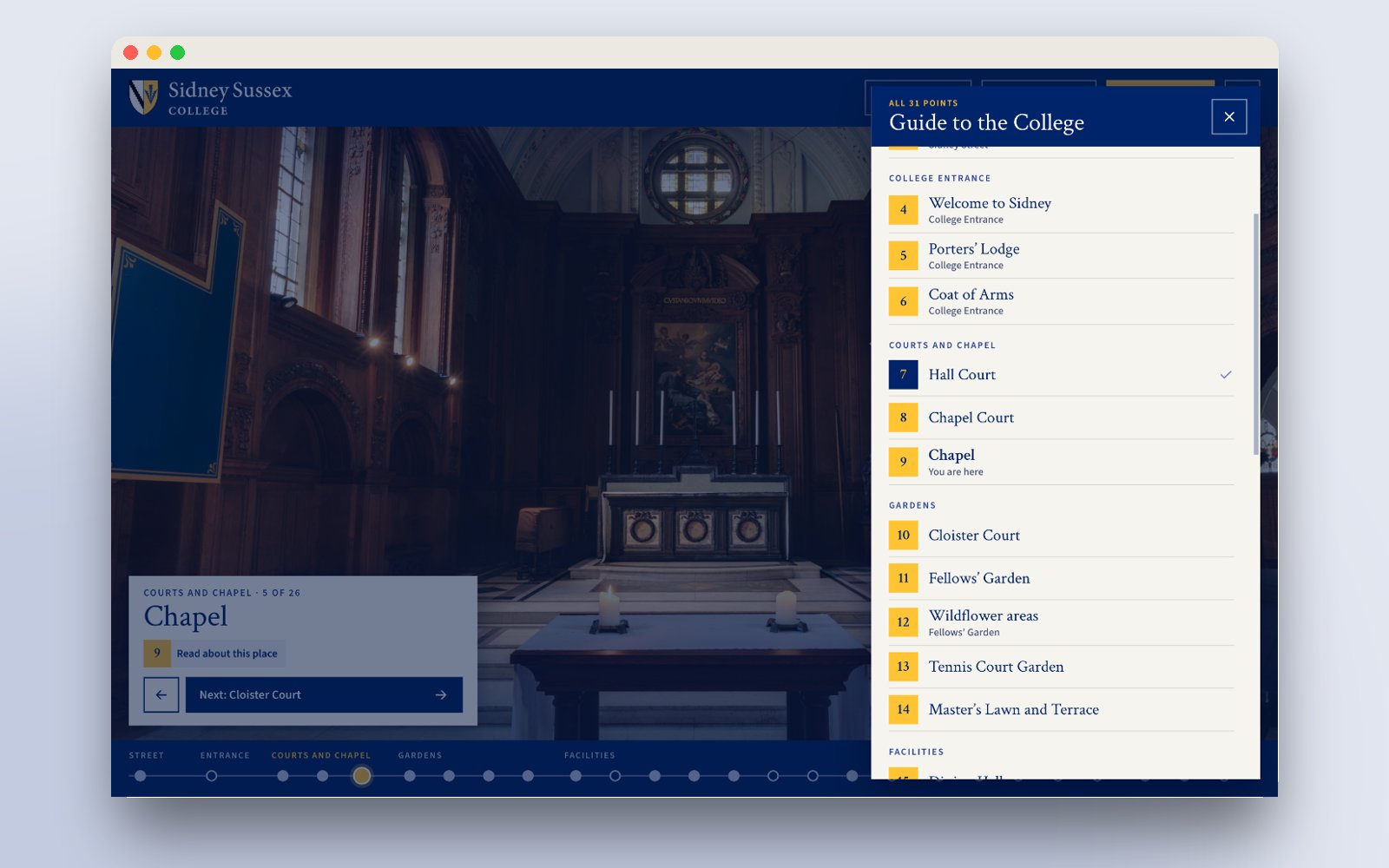
Task: Click the highlighted current-stop marker on the timeline
Action: point(362,776)
